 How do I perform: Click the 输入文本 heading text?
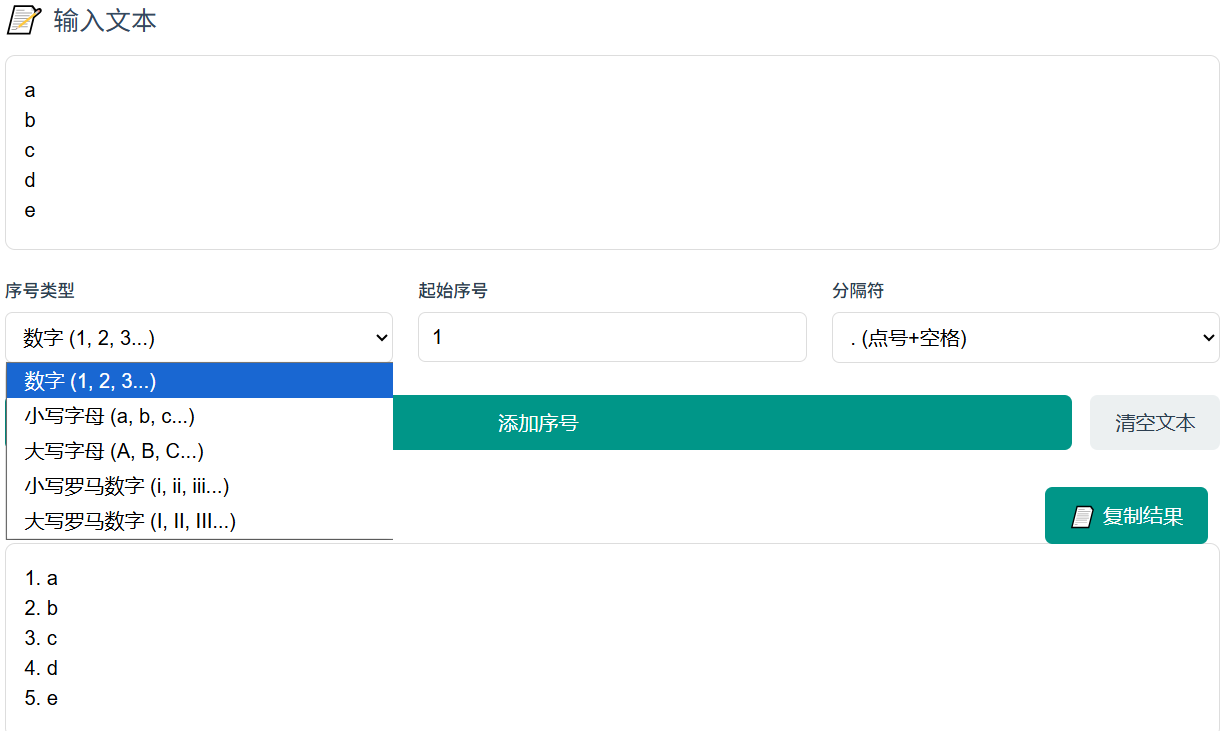pyautogui.click(x=105, y=21)
